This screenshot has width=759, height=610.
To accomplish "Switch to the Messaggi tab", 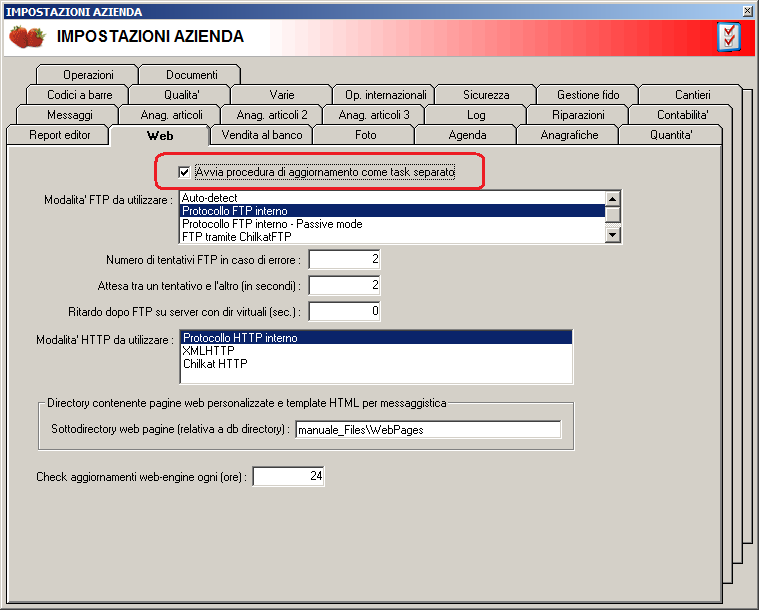I will click(x=69, y=115).
